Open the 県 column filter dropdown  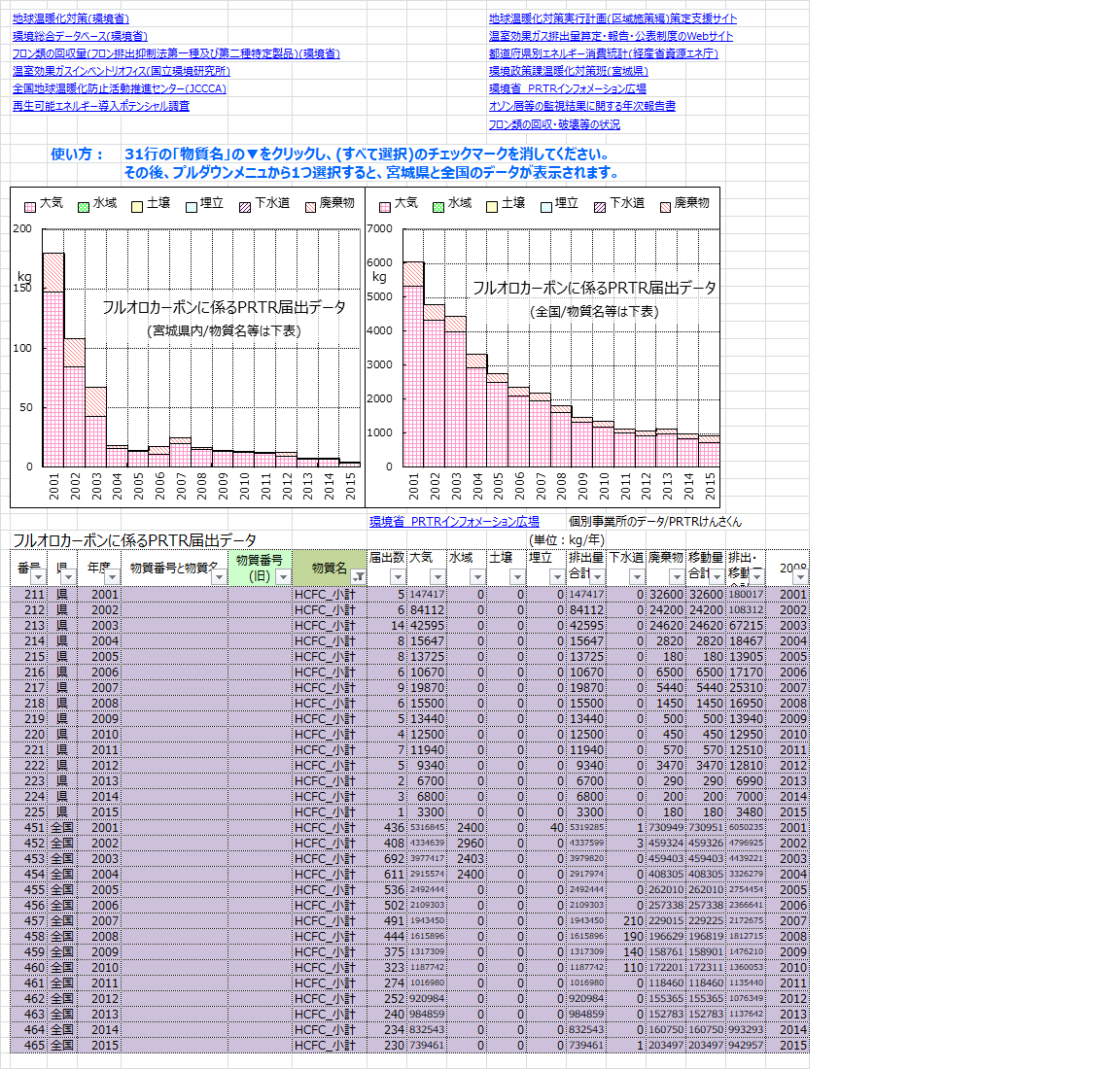click(69, 576)
